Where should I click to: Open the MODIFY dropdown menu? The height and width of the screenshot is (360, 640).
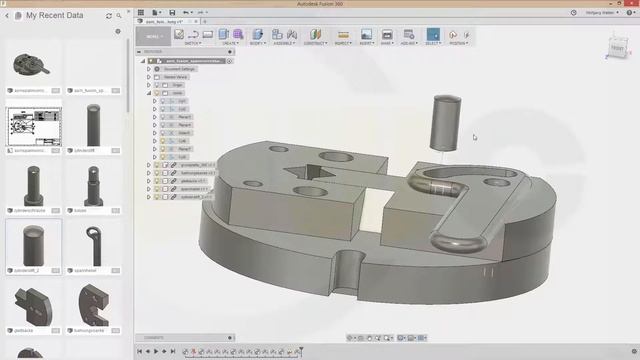(258, 43)
